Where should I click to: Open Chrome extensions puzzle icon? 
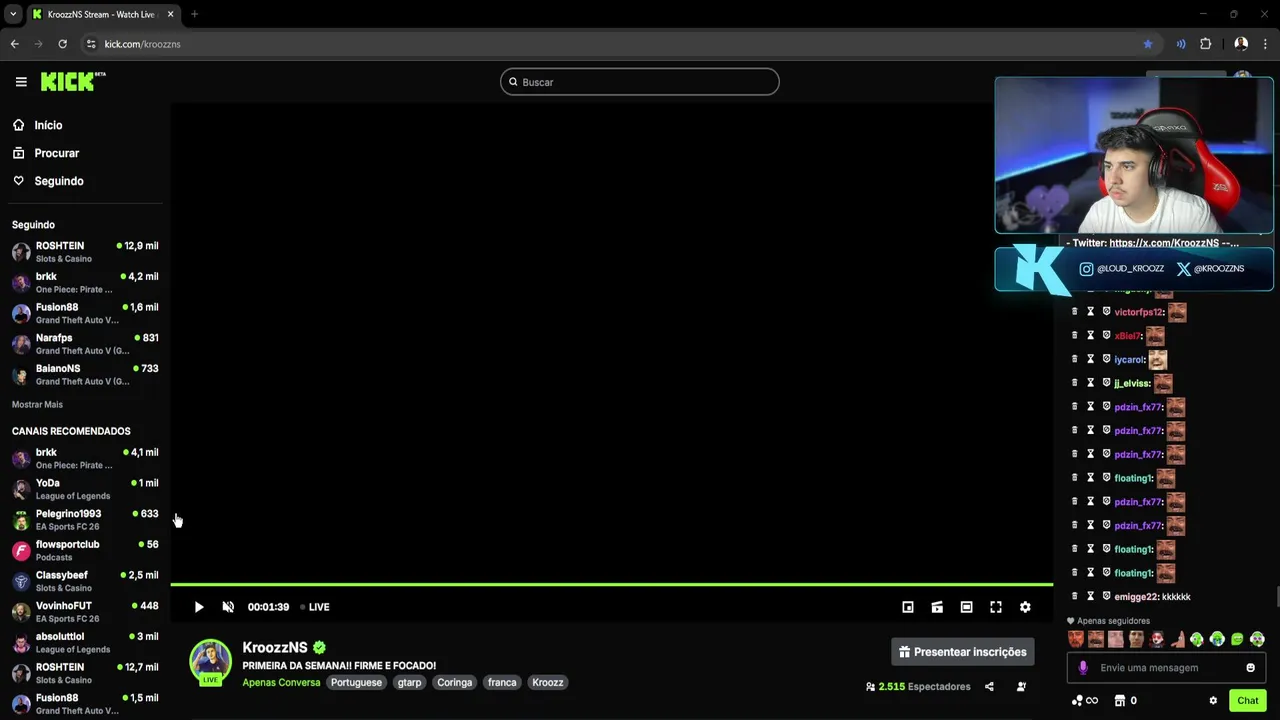click(1206, 44)
